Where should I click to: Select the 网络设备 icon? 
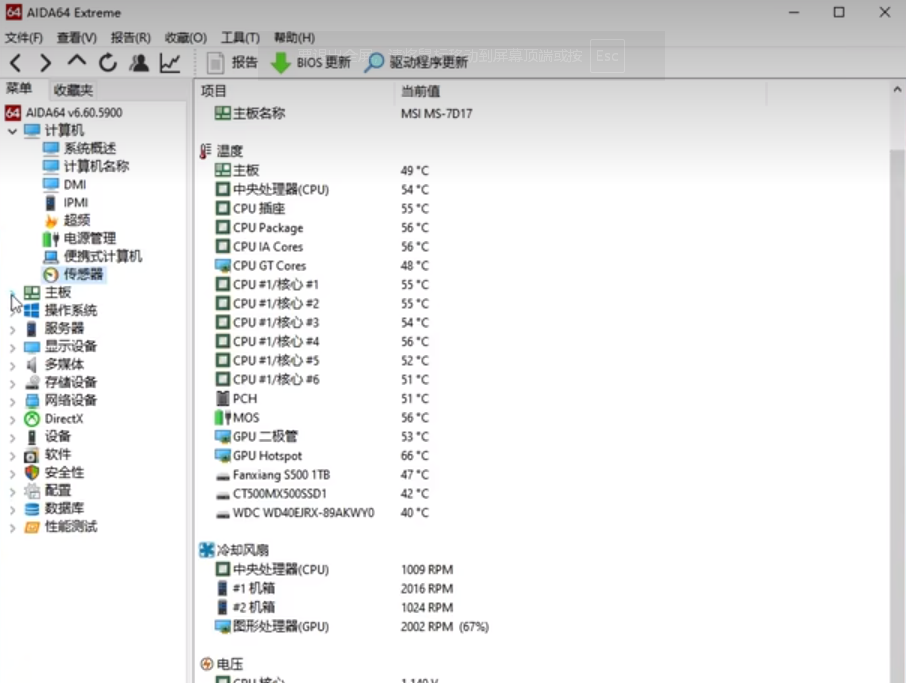[x=32, y=400]
